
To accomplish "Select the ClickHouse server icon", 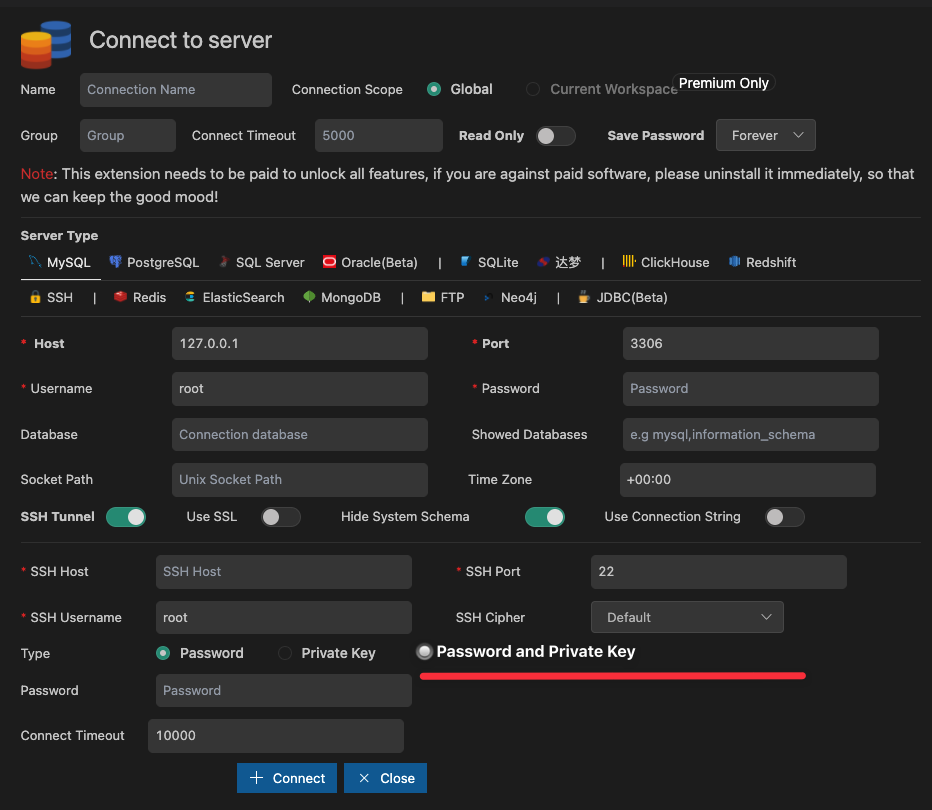I will pos(628,262).
